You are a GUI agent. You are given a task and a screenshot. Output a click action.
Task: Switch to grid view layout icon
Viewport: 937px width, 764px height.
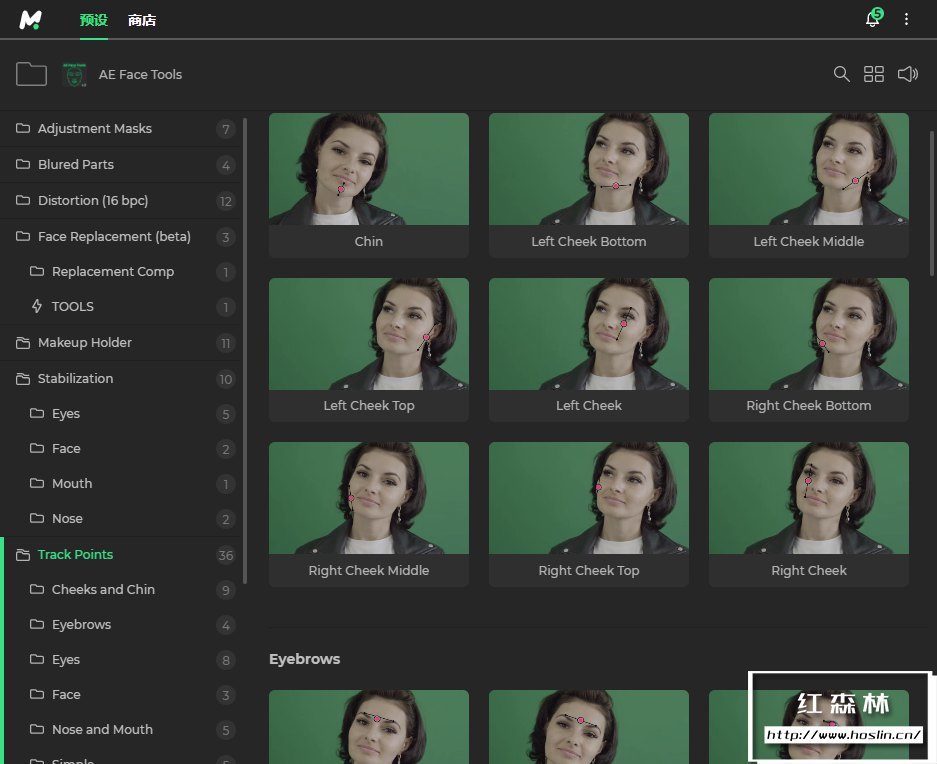click(874, 74)
